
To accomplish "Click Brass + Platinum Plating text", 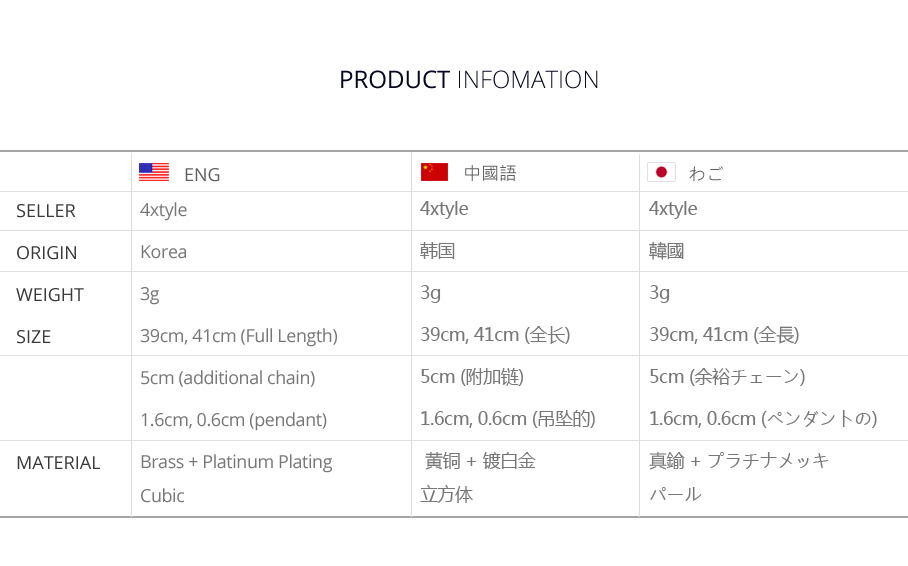I will (x=236, y=462).
